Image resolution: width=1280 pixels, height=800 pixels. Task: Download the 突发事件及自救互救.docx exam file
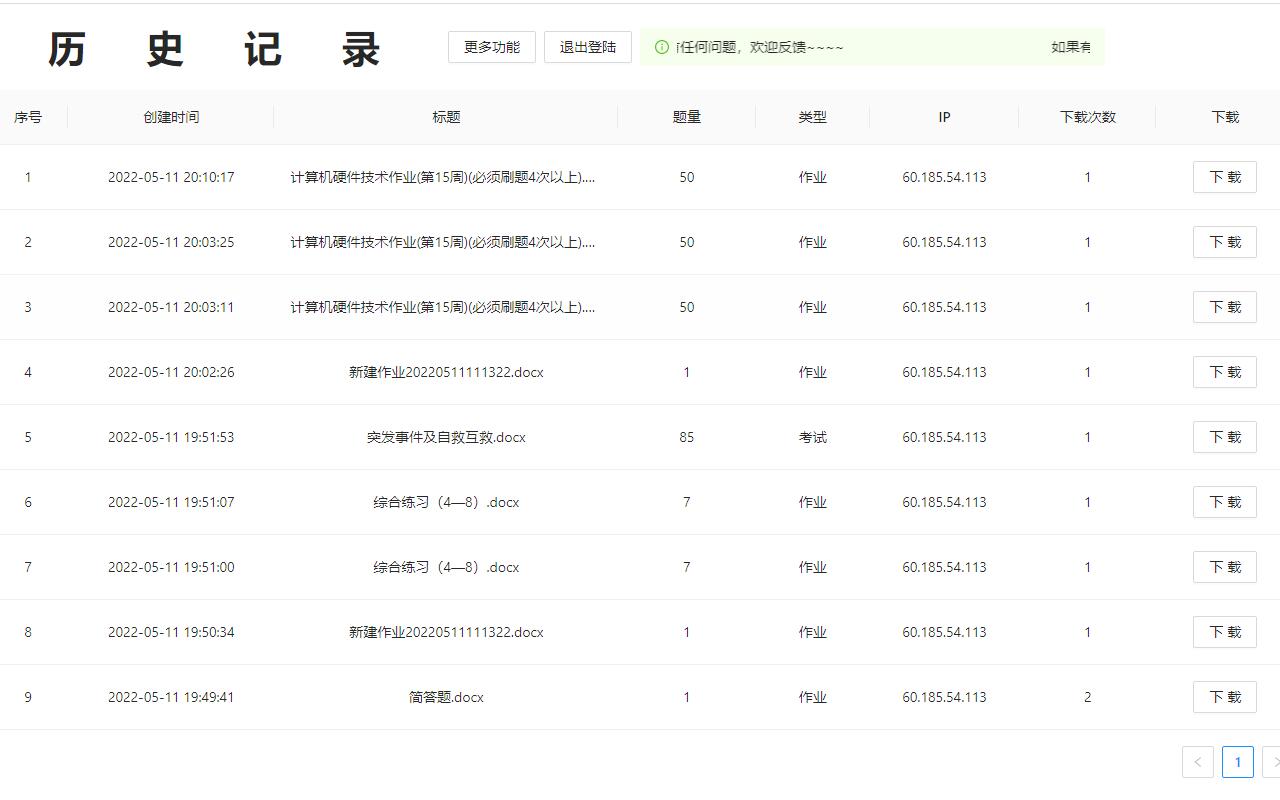click(1224, 437)
